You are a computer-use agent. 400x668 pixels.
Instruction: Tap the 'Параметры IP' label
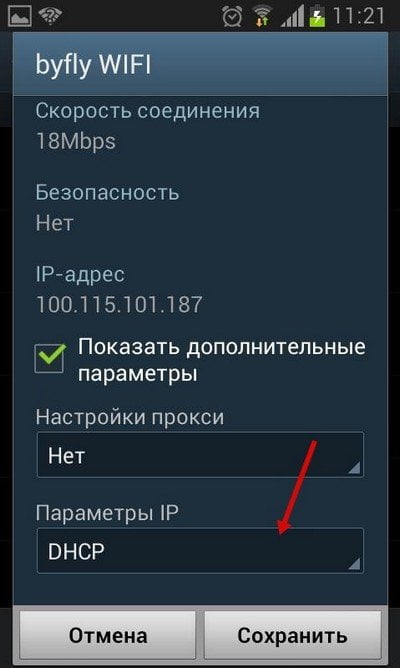click(106, 513)
